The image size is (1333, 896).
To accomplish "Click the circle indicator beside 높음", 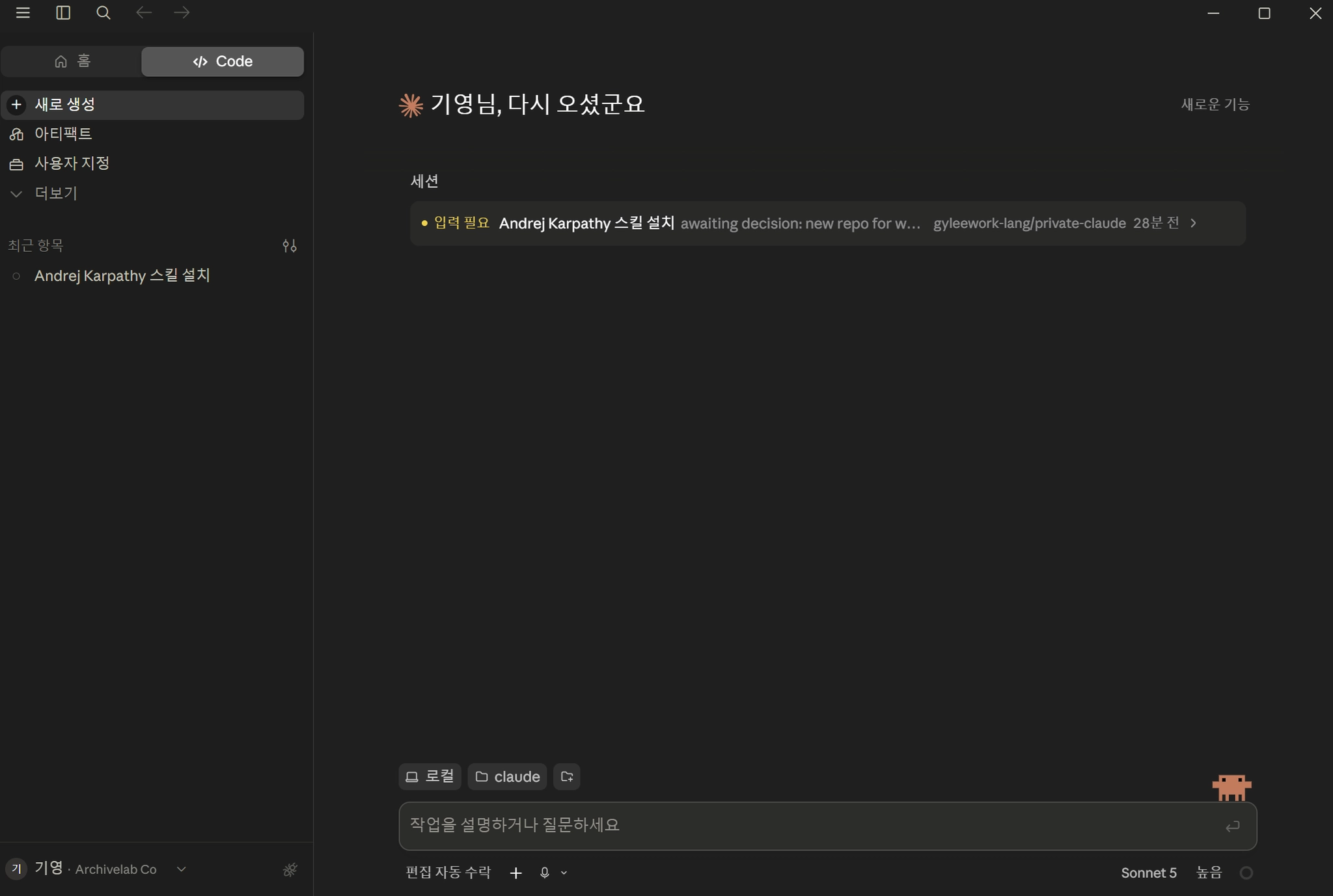I will pyautogui.click(x=1246, y=873).
